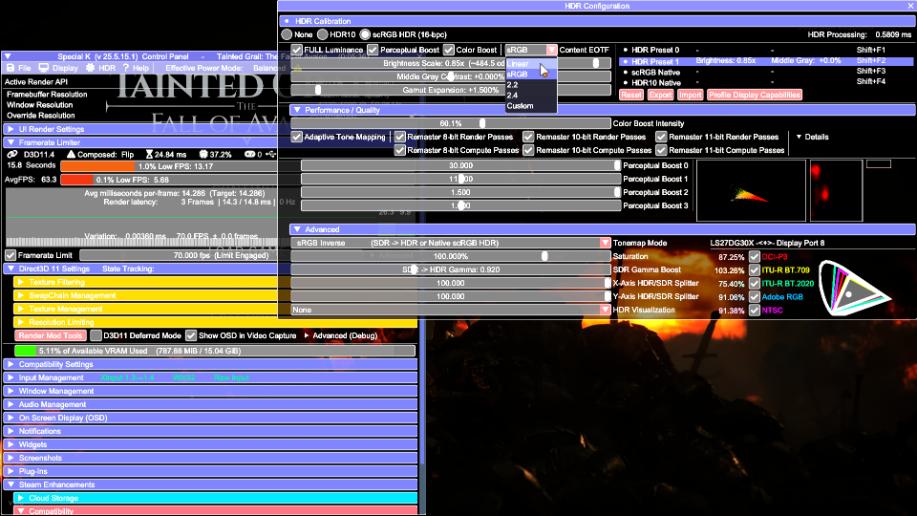Viewport: 917px width, 516px height.
Task: Expand Advanced (Debug) options
Action: 340,336
